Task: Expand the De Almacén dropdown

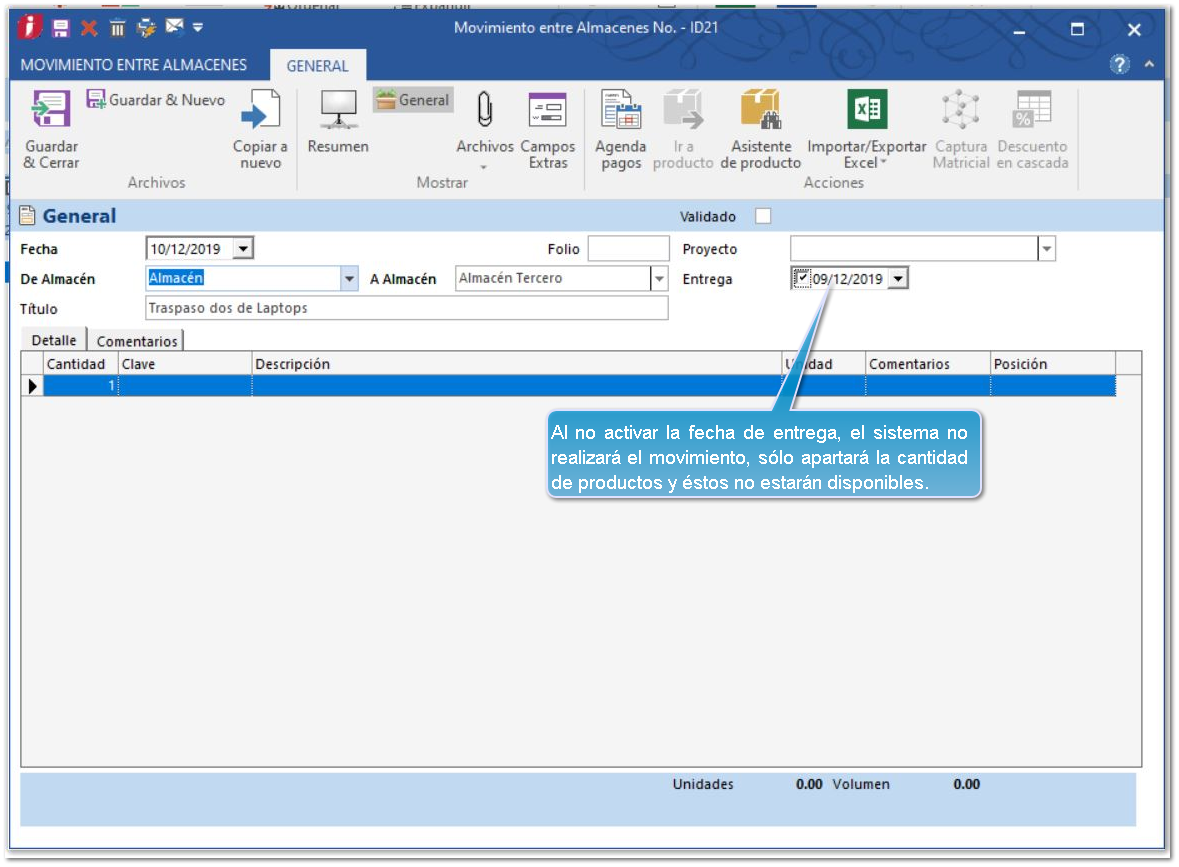Action: (x=349, y=280)
